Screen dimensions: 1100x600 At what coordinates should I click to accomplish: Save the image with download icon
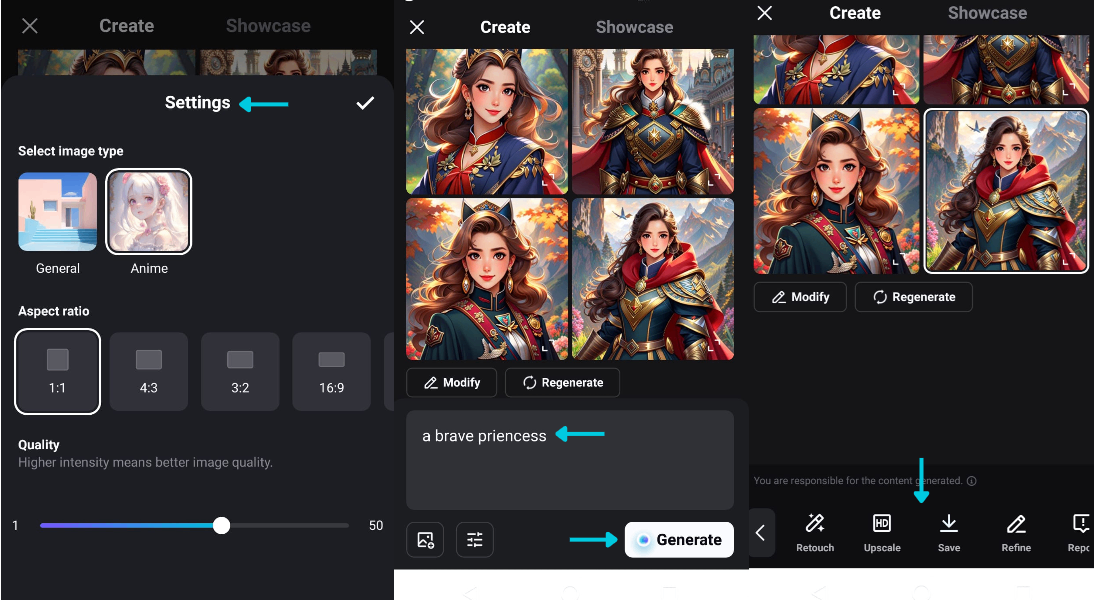pos(948,533)
